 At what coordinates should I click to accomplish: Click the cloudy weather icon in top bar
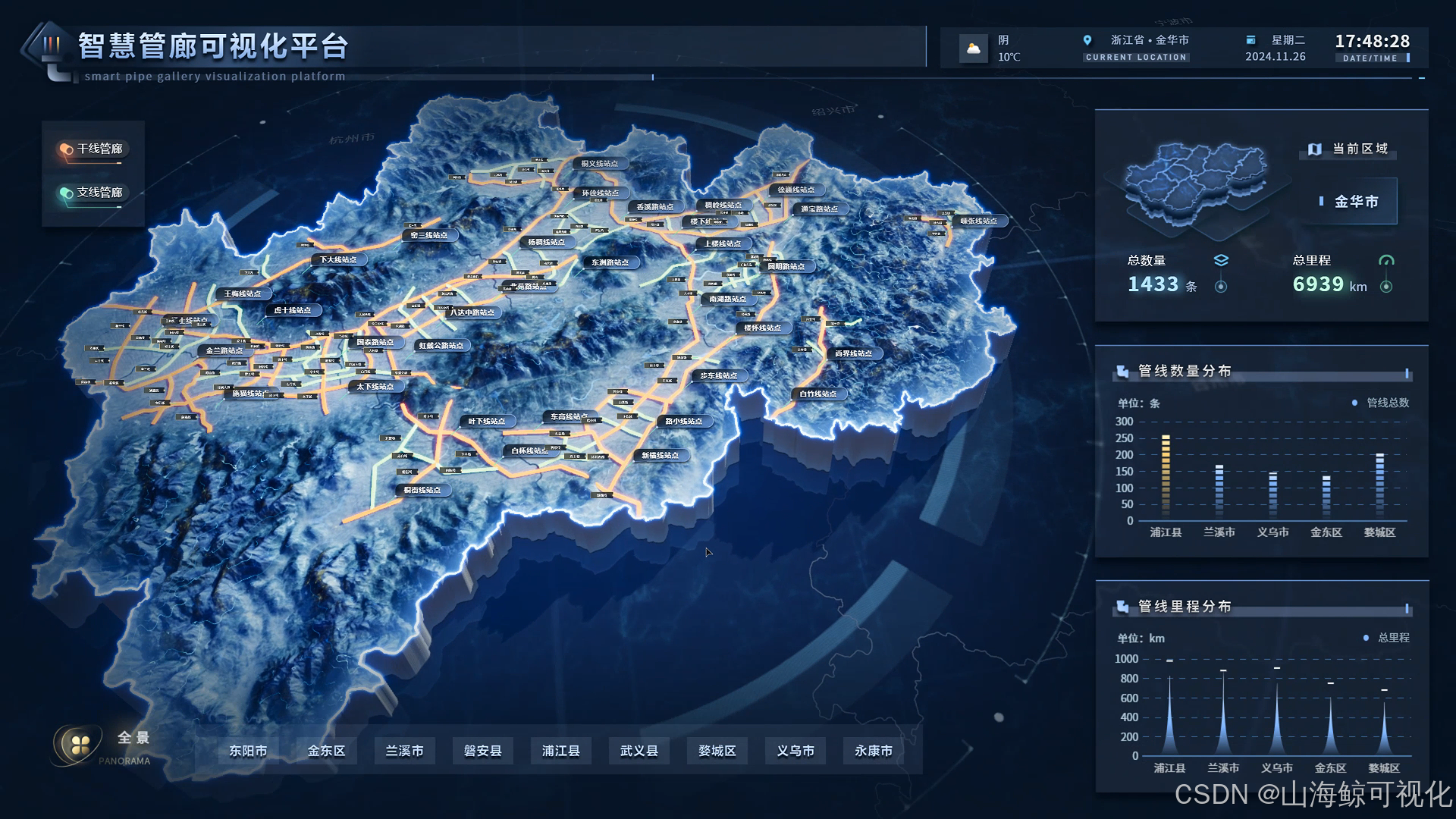pyautogui.click(x=974, y=47)
